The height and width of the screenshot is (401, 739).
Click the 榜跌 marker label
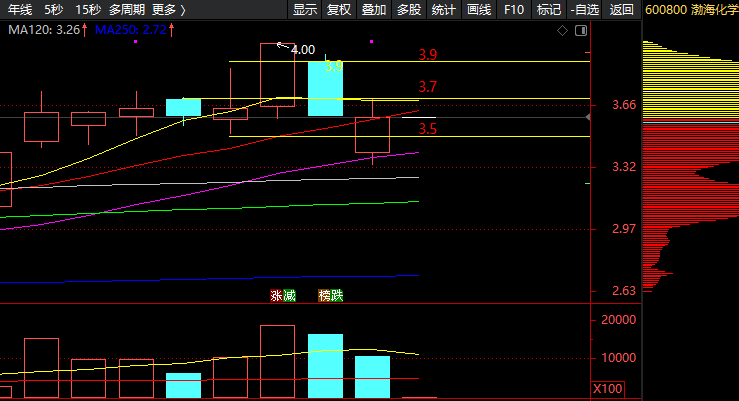tap(330, 295)
